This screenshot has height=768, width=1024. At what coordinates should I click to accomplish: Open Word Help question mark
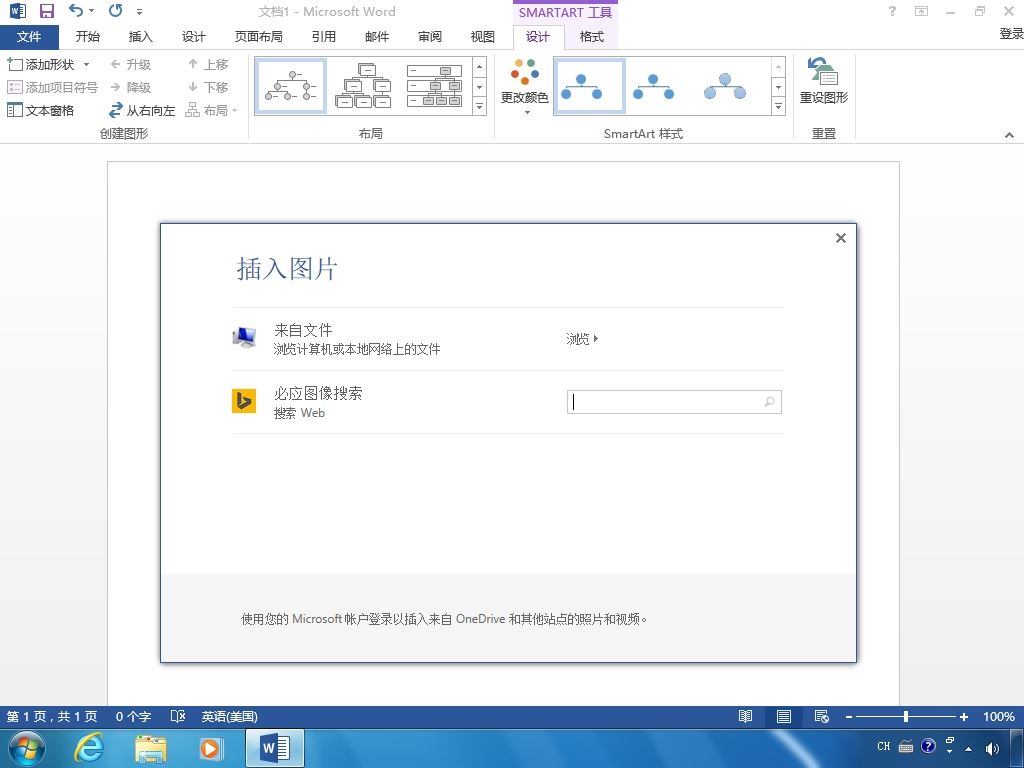coord(892,11)
